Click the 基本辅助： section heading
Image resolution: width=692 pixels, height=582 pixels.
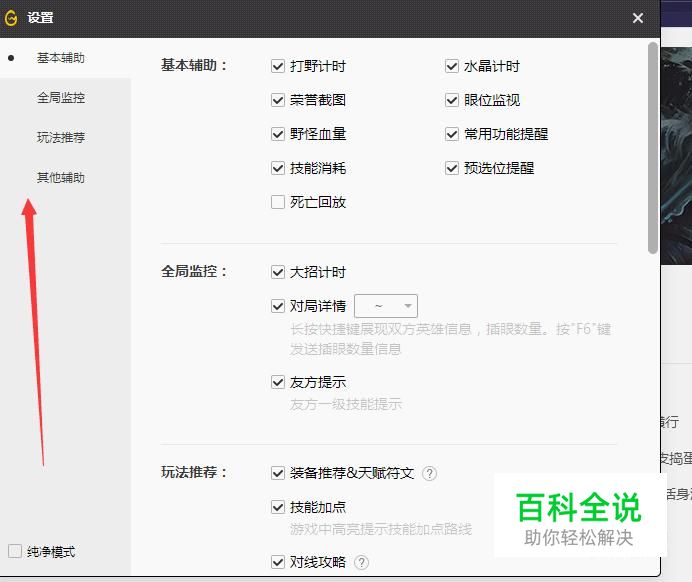coord(194,65)
